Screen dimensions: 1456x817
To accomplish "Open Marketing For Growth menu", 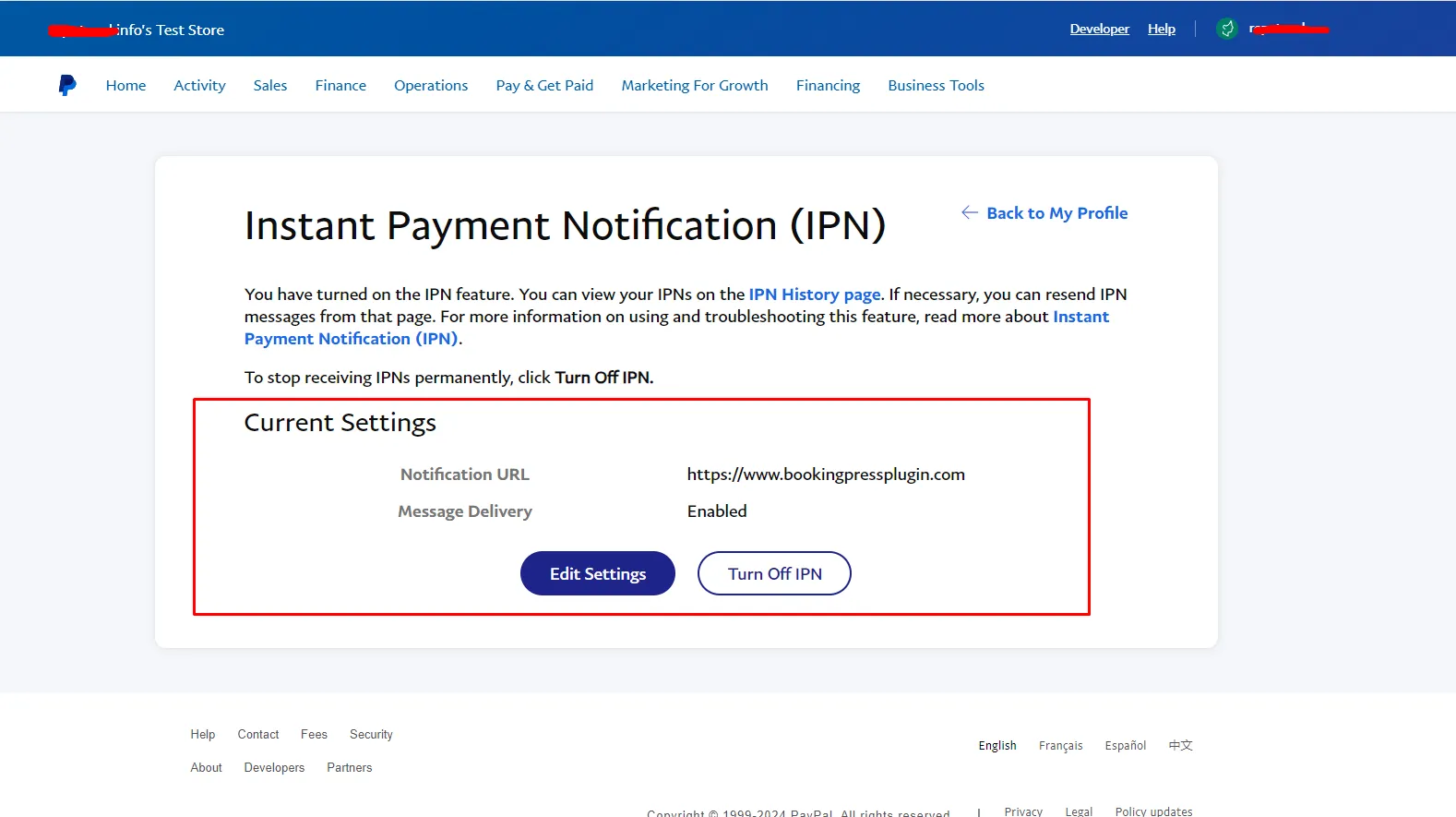I will coord(695,85).
